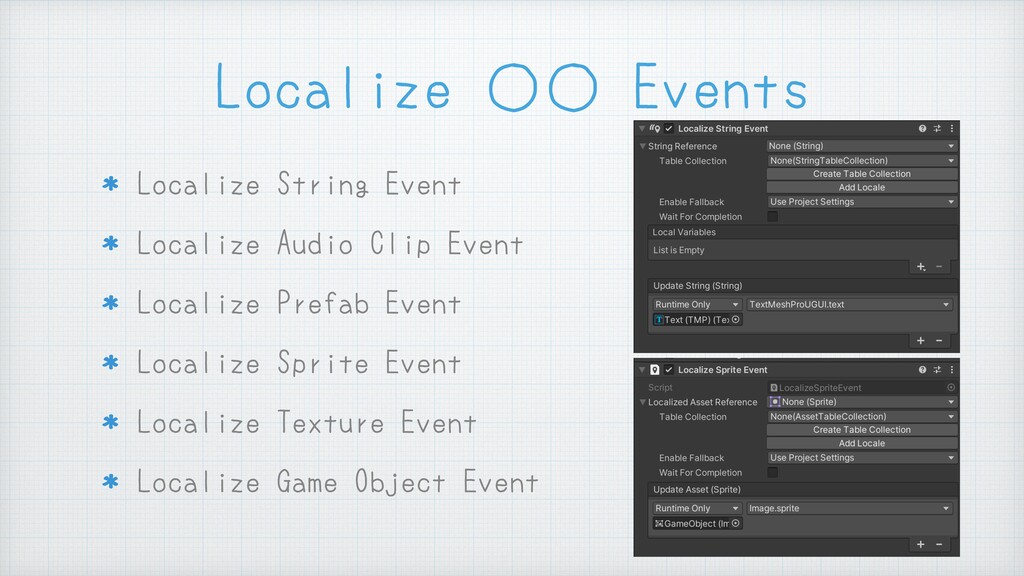Remove a listener from Update Asset (Sprite)
The width and height of the screenshot is (1024, 576).
pyautogui.click(x=939, y=544)
